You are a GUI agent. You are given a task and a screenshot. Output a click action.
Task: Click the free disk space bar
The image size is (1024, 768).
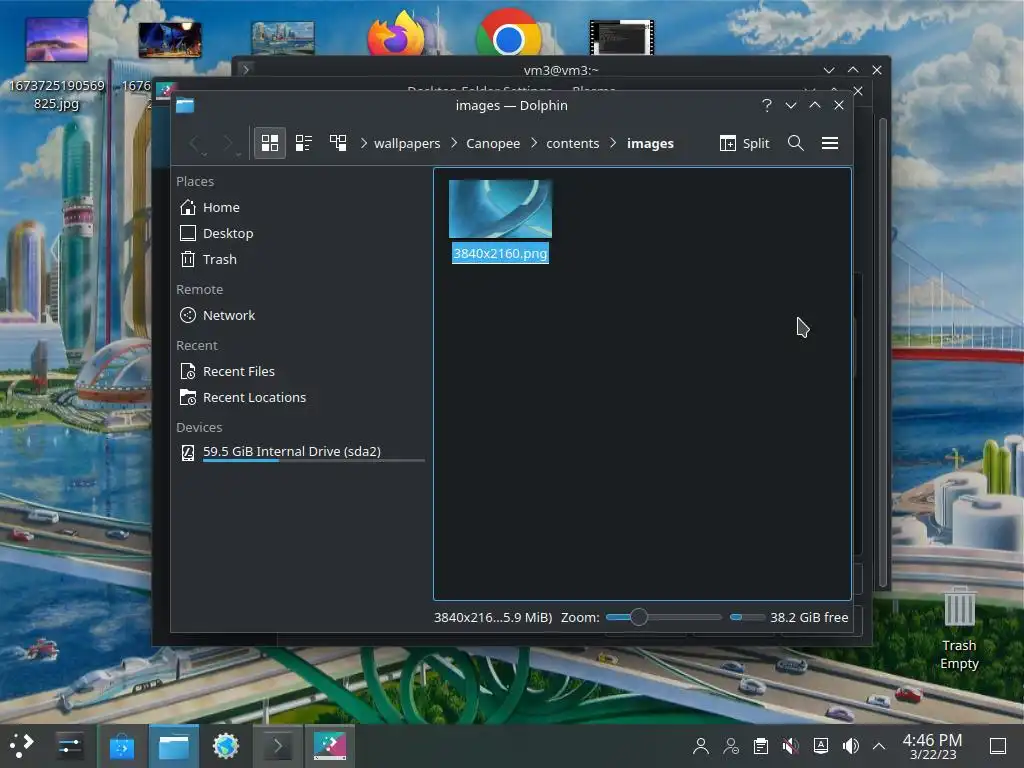pyautogui.click(x=747, y=617)
